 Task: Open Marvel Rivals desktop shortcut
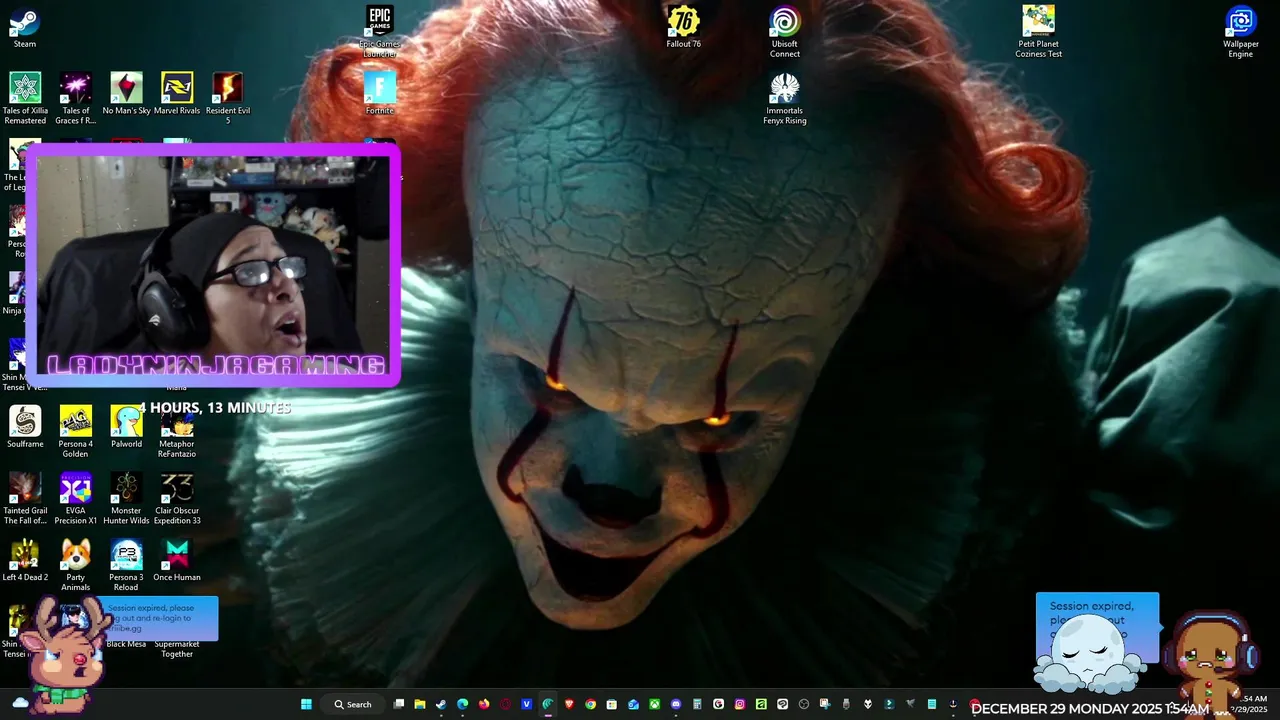(x=177, y=93)
